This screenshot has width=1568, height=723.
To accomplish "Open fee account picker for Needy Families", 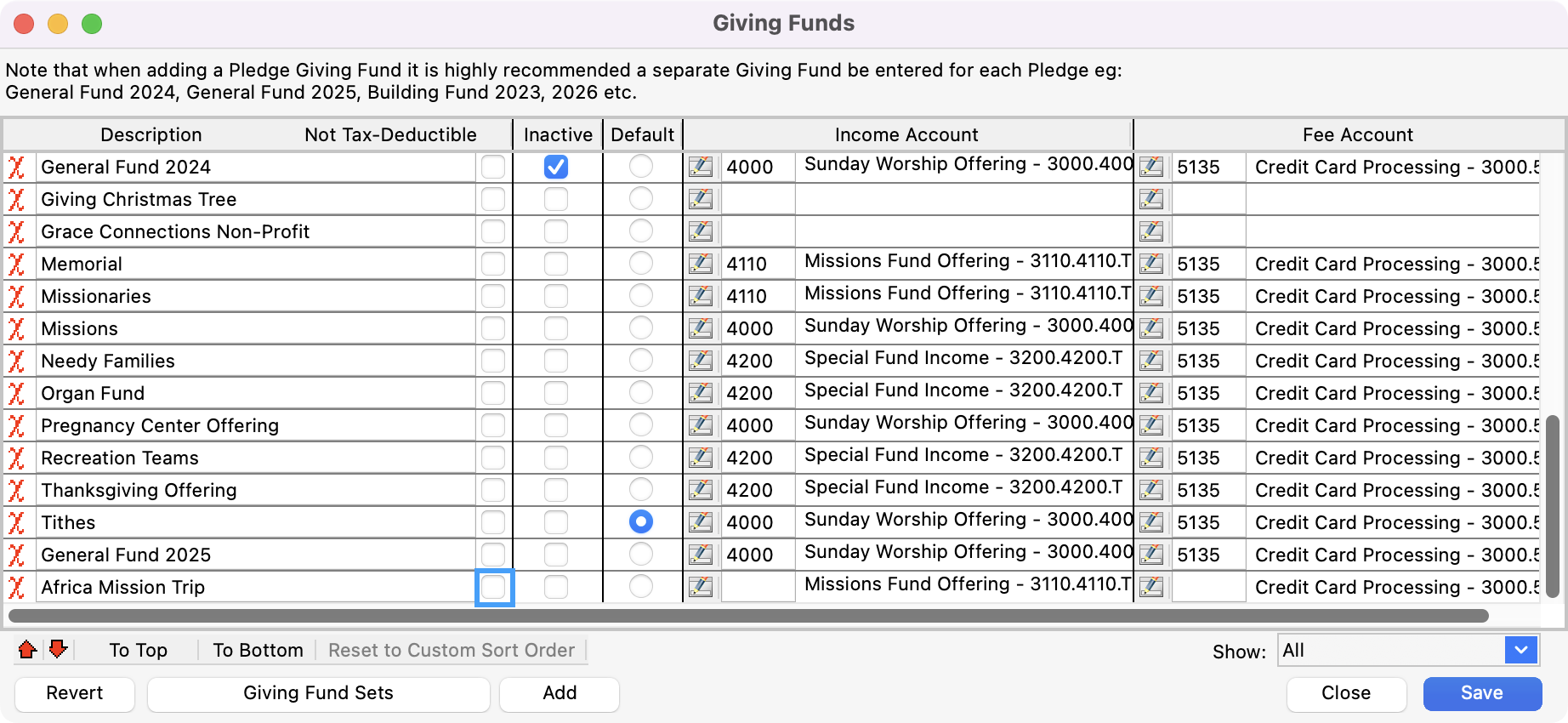I will click(1151, 361).
